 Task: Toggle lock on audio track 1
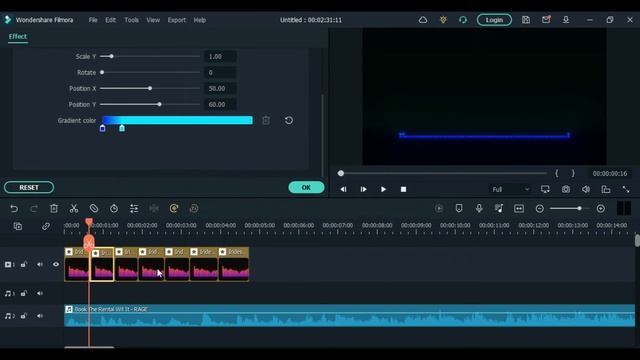[24, 293]
